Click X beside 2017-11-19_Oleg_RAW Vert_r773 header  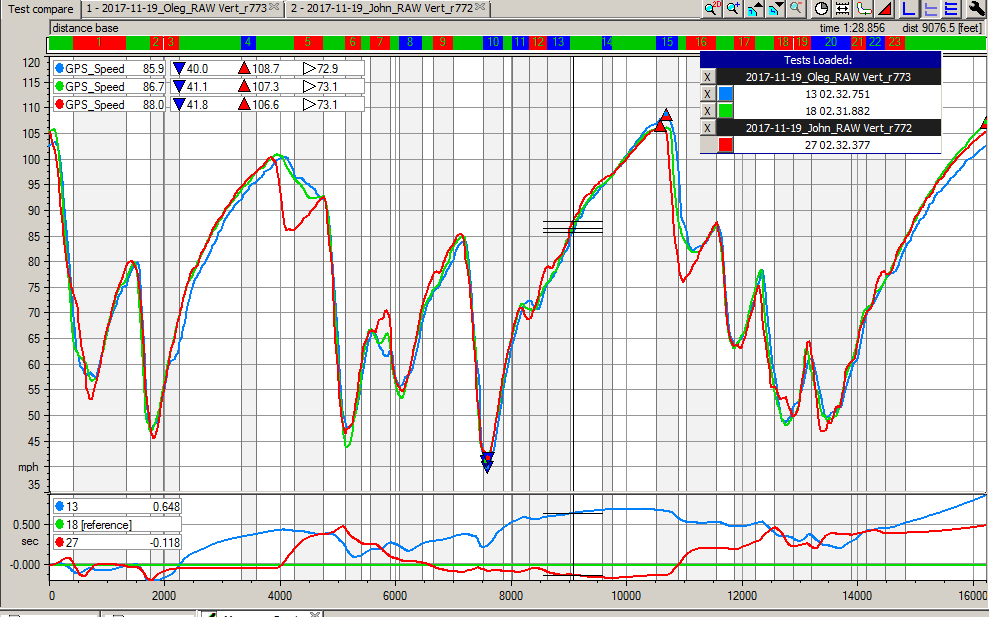click(x=708, y=77)
